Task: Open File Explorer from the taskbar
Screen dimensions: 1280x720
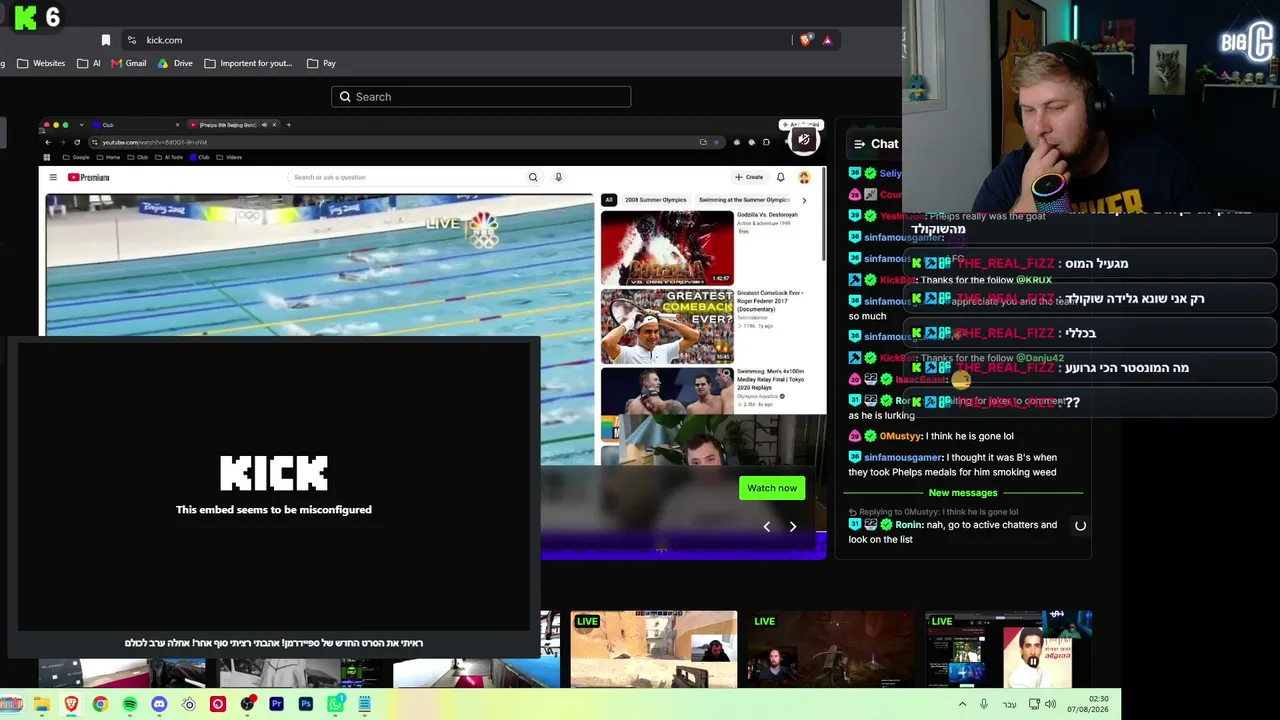Action: pyautogui.click(x=42, y=705)
